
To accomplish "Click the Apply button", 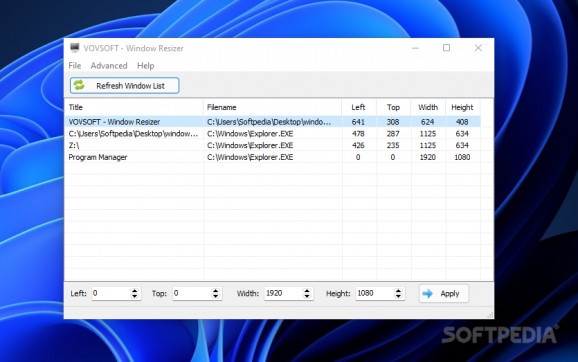I will click(444, 293).
